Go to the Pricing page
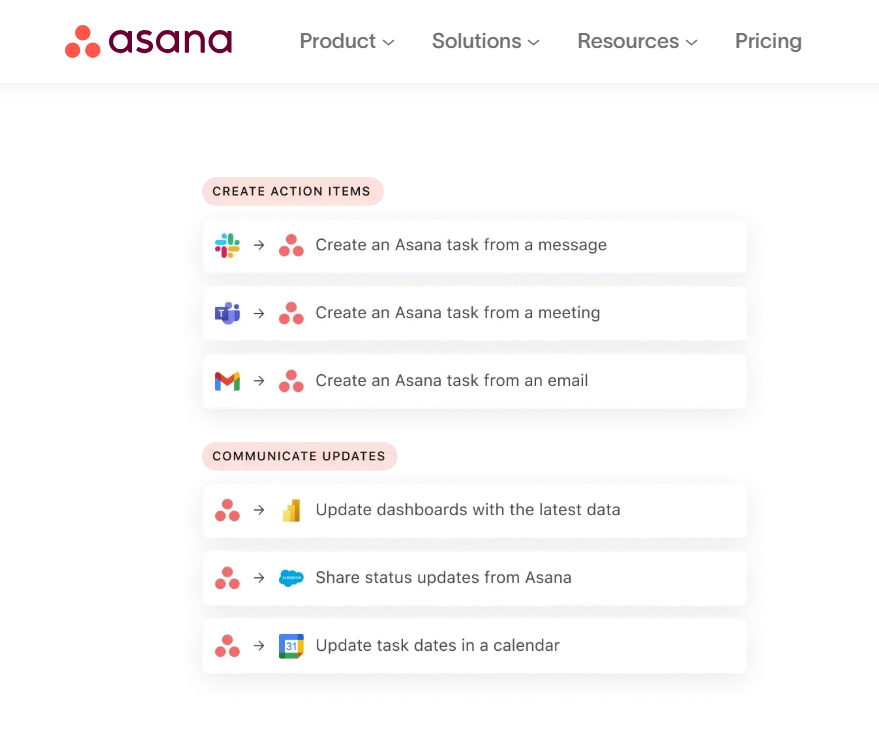Viewport: 879px width, 730px height. coord(768,41)
